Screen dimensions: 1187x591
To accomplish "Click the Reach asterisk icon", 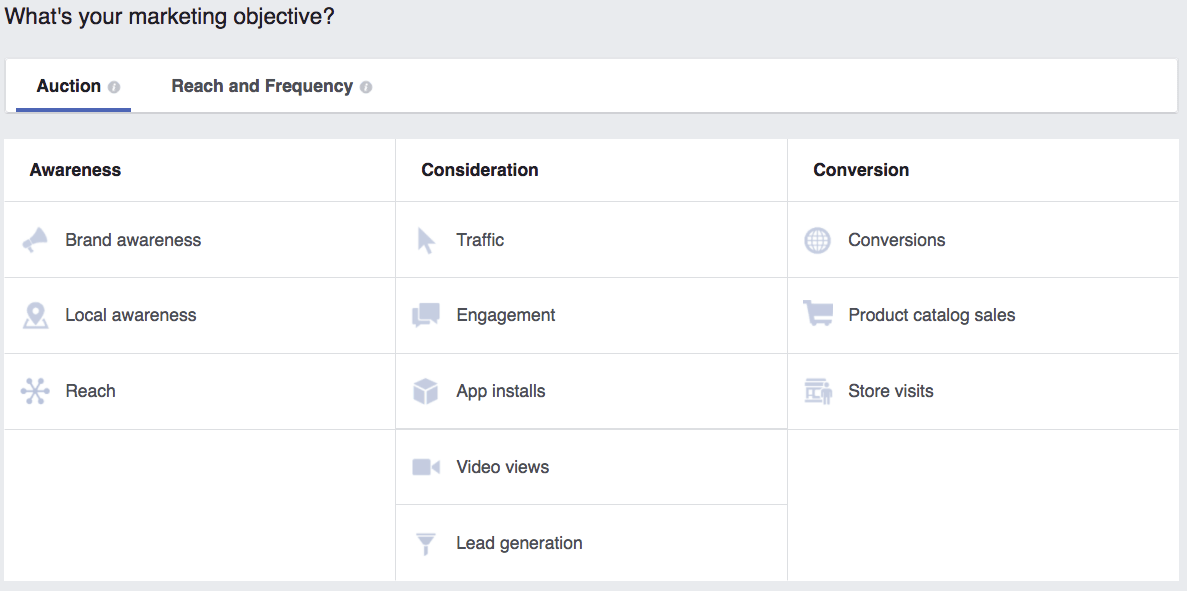I will [x=36, y=391].
